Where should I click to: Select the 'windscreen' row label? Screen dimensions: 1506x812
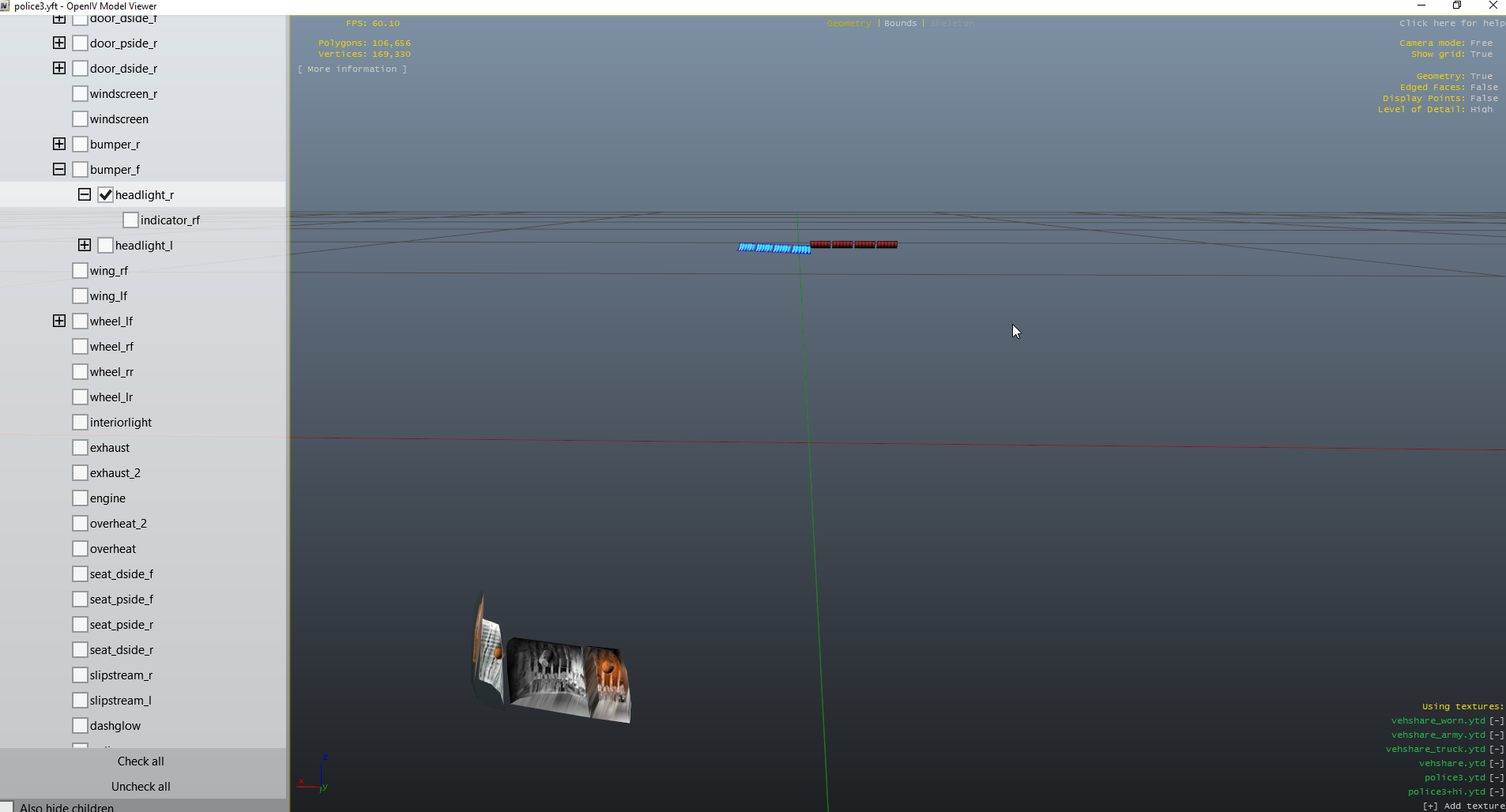point(119,119)
